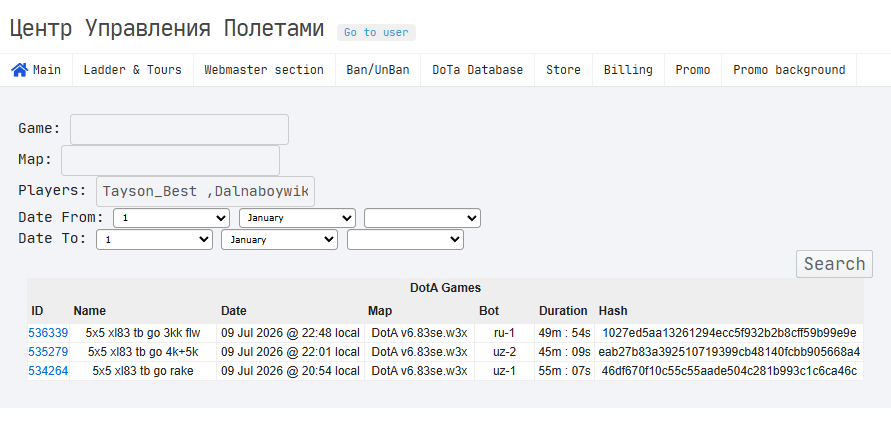Viewport: 891px width, 448px height.
Task: Open game ID 534264
Action: (48, 371)
